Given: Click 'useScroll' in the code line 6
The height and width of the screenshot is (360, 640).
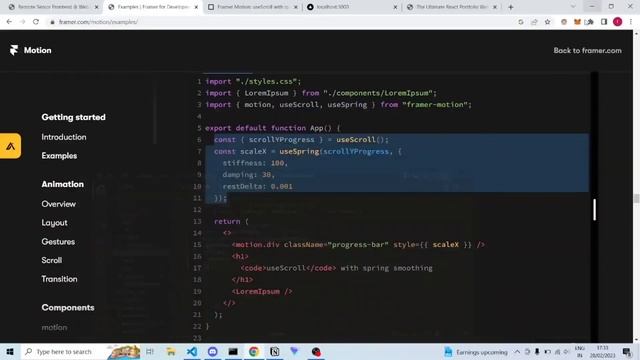Looking at the screenshot, I should 356,140.
